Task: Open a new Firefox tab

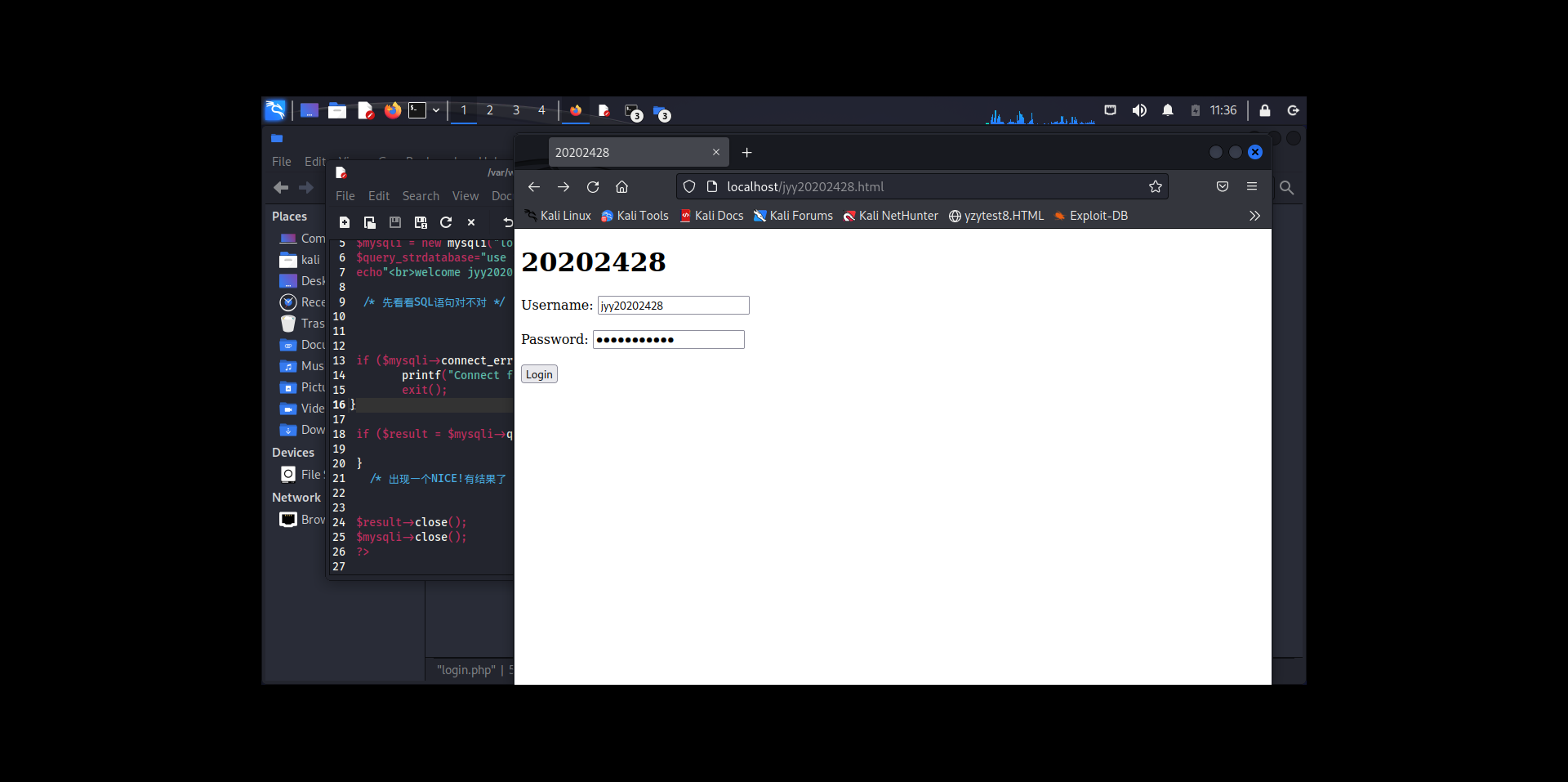Action: coord(746,153)
